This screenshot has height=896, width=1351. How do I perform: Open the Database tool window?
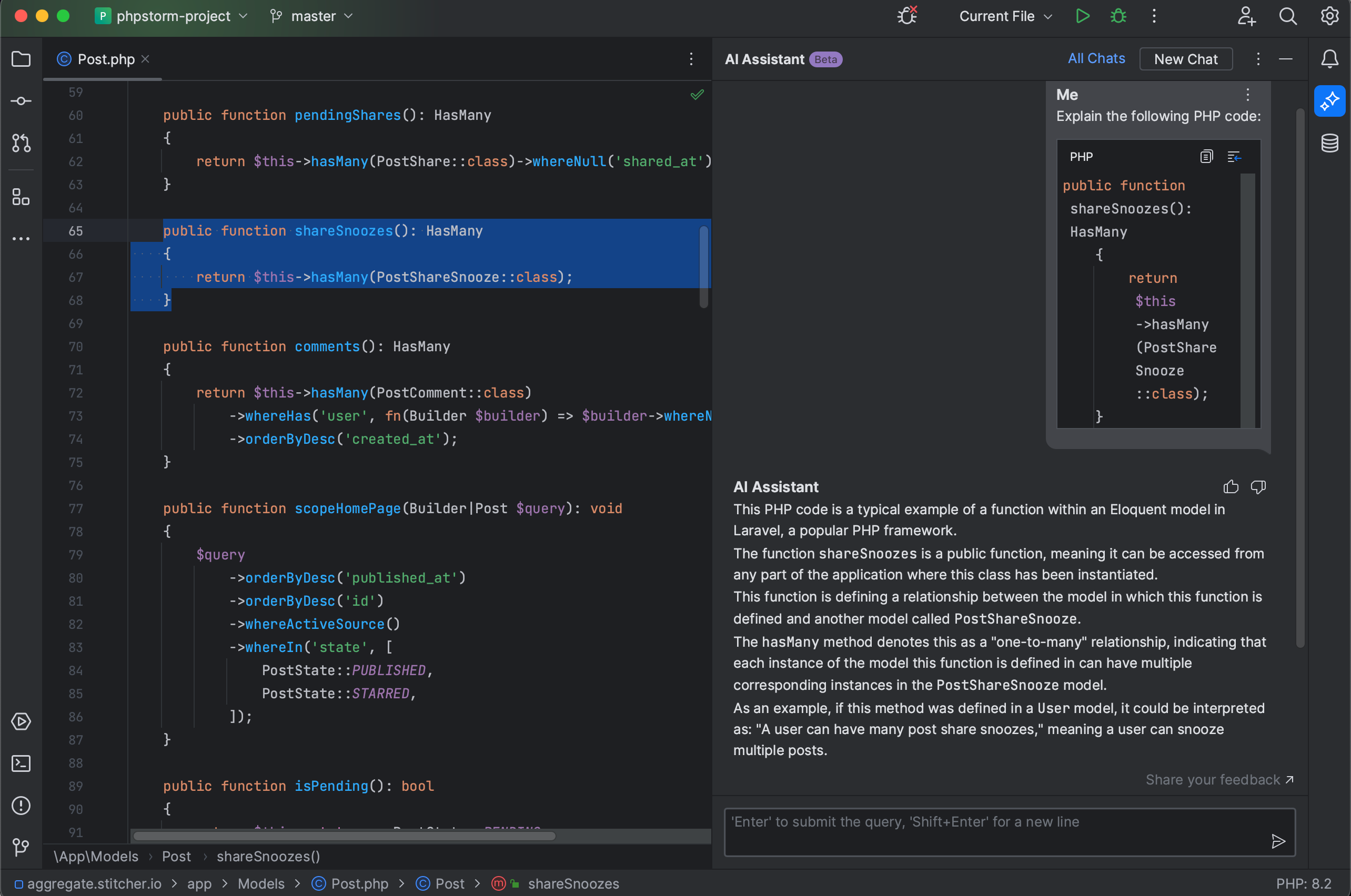(x=1329, y=144)
